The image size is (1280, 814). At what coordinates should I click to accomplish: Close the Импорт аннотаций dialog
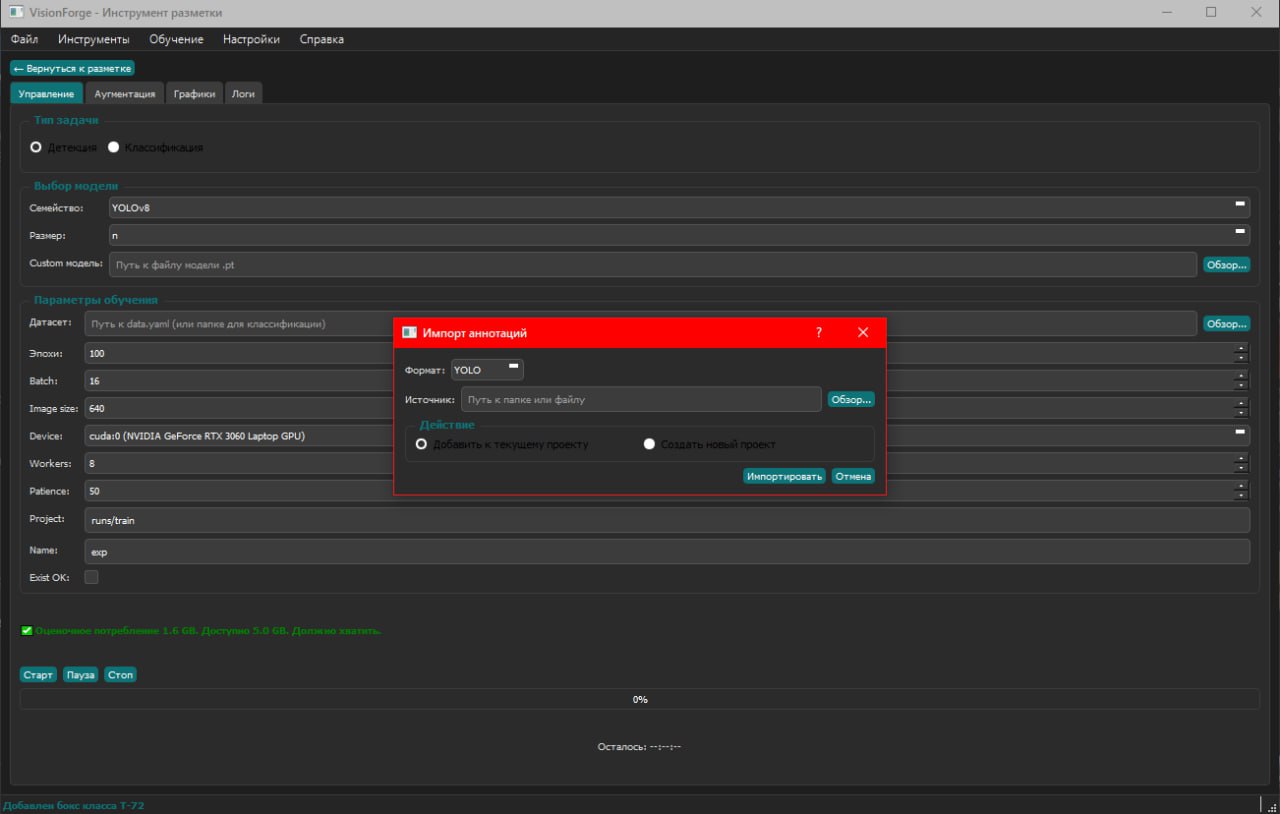click(x=863, y=333)
